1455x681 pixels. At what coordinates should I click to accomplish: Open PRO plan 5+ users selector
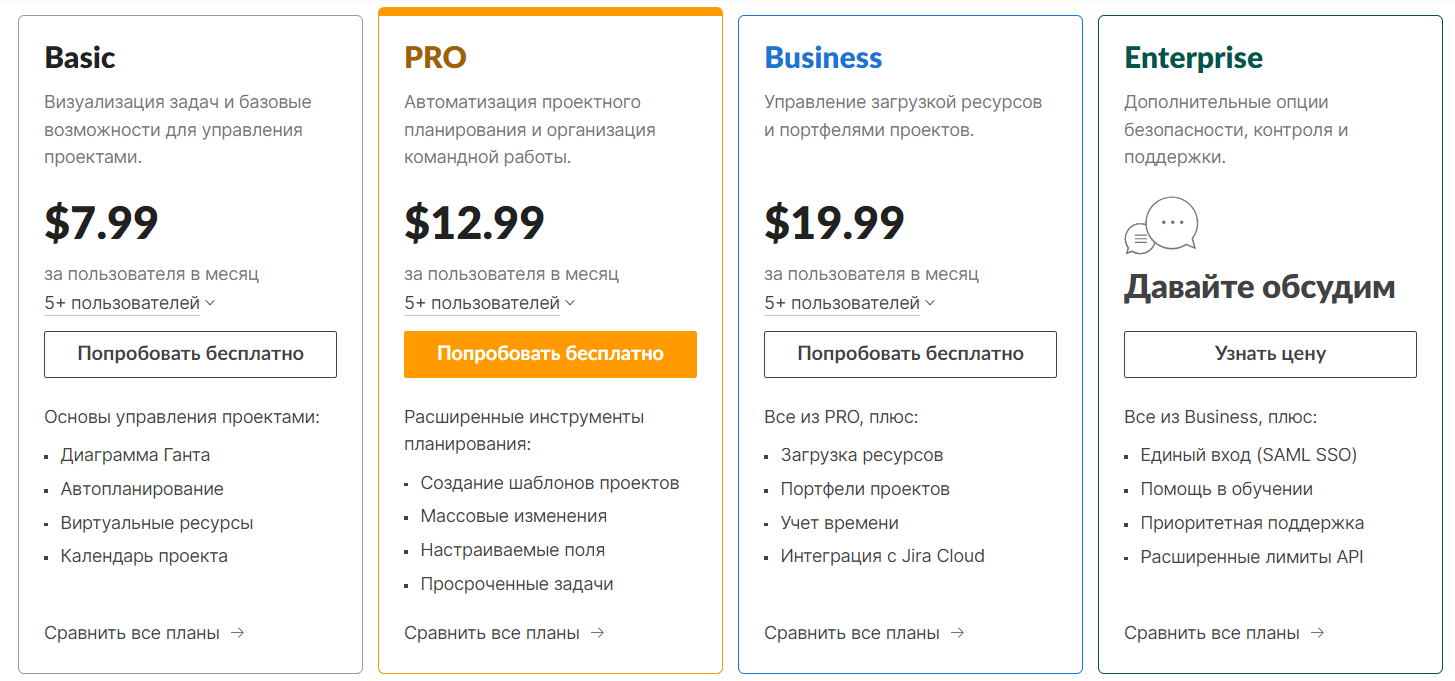point(490,303)
